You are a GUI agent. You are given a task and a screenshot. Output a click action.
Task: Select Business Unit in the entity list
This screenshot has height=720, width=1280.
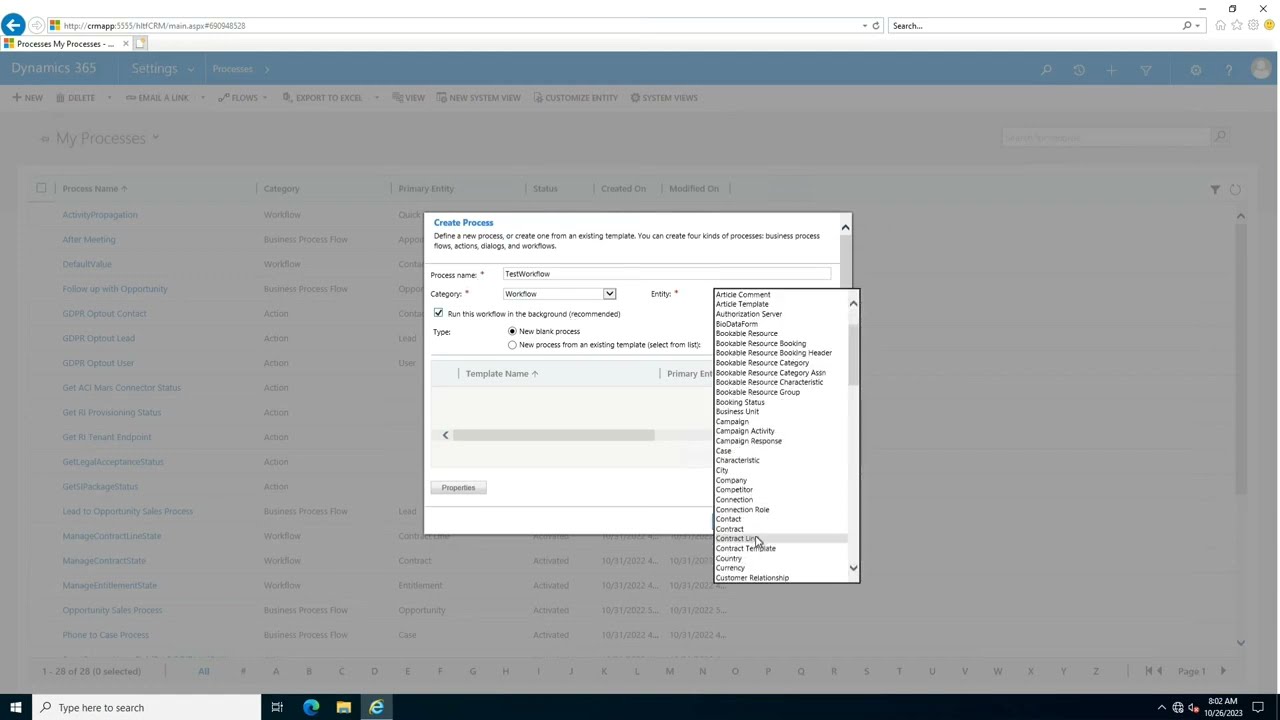coord(737,412)
